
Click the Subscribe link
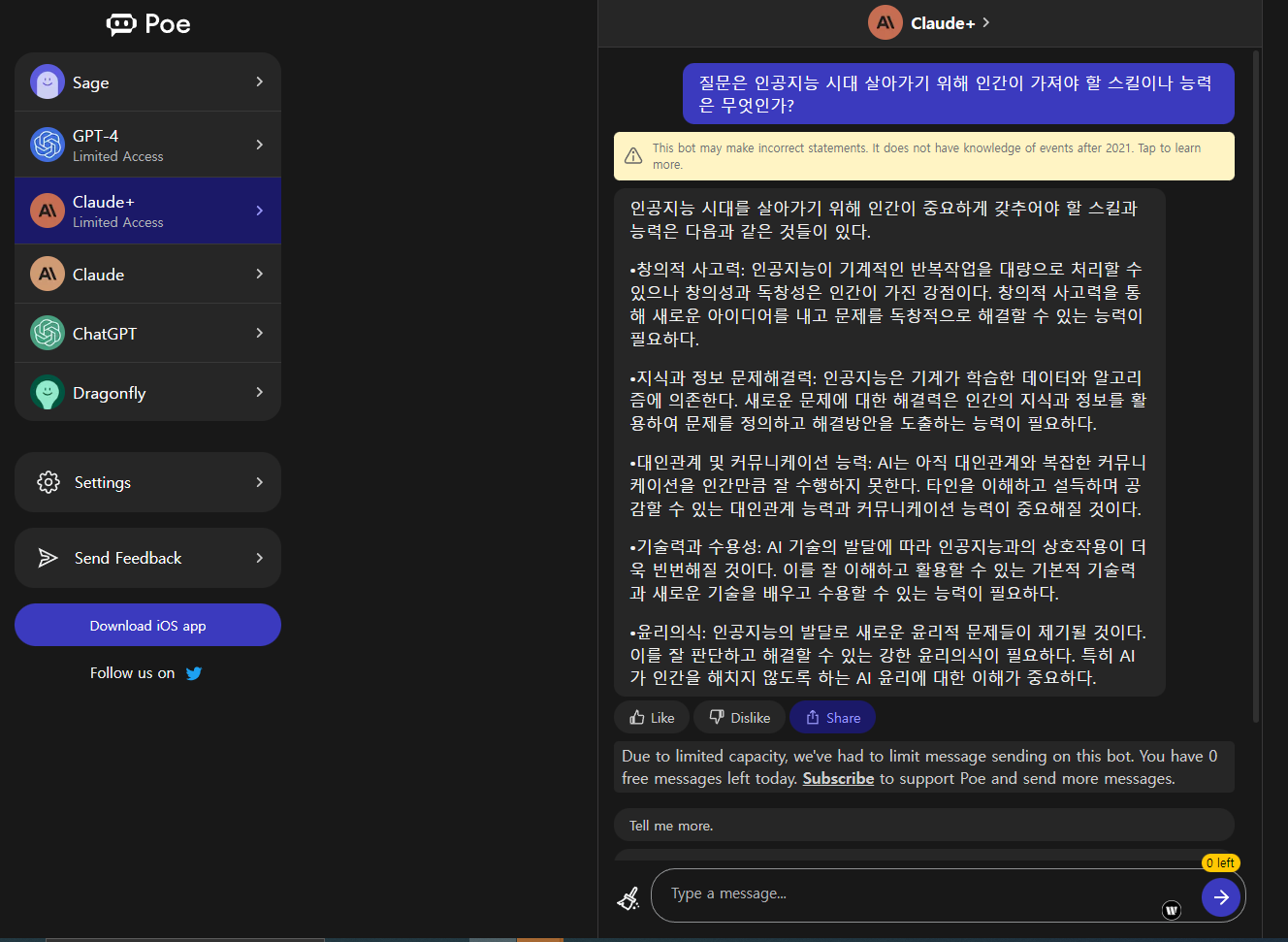click(838, 779)
